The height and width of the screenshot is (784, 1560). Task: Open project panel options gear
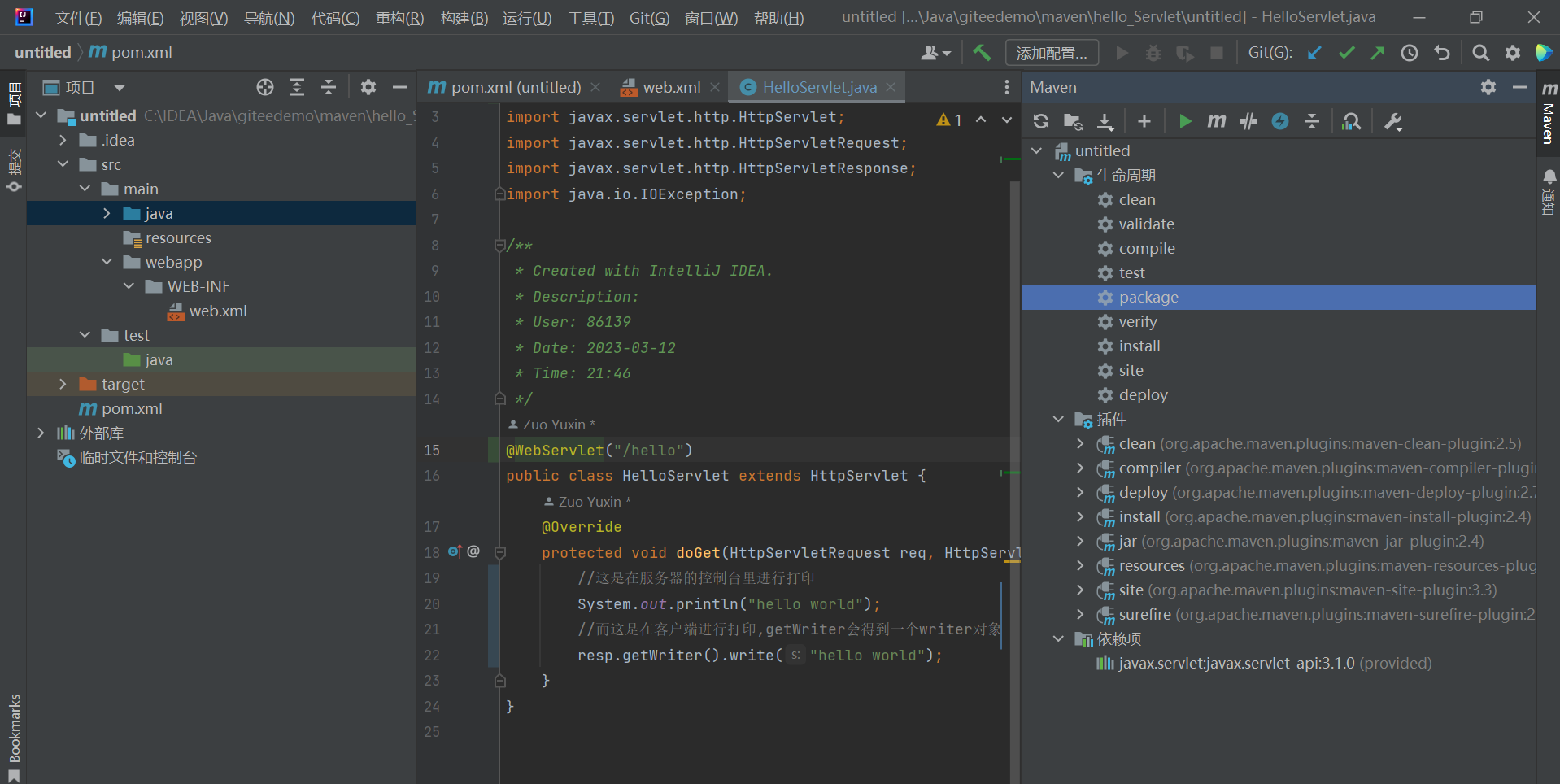pos(368,87)
